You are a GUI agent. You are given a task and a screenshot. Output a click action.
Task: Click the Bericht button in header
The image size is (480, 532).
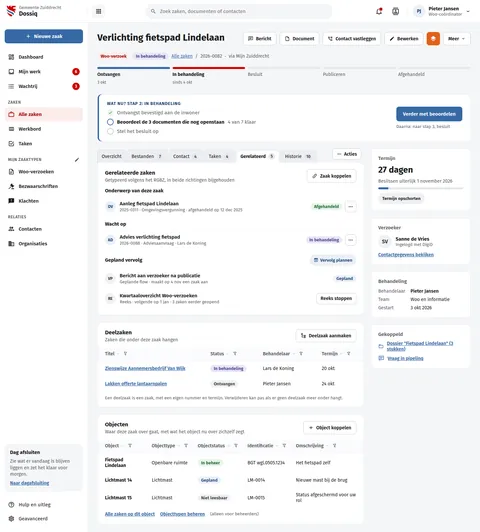coord(260,39)
